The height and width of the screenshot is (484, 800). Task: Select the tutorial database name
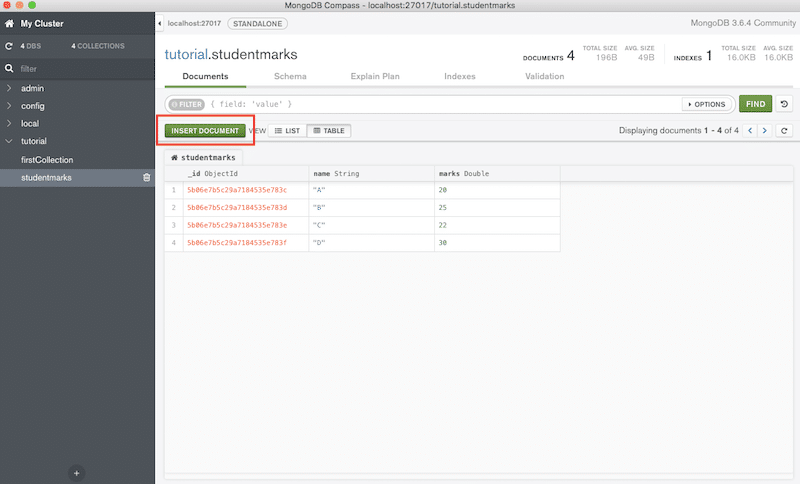tap(34, 141)
